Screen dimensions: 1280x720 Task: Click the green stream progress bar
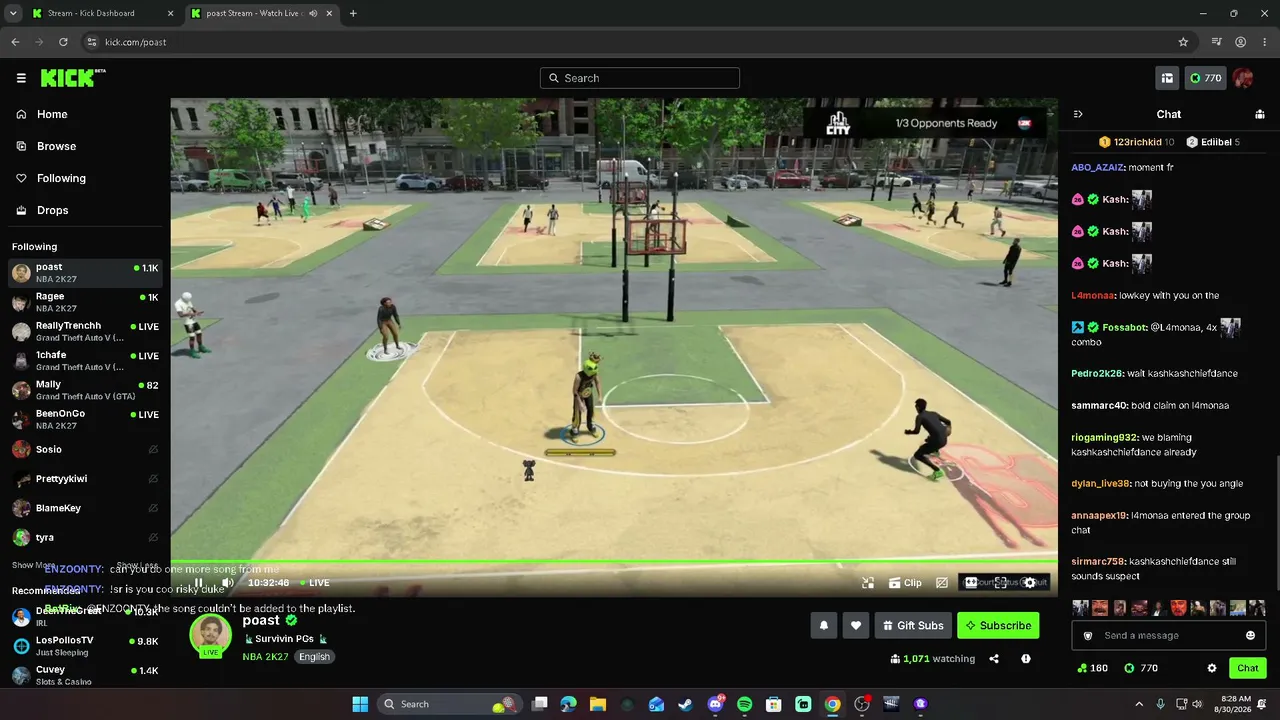coord(614,562)
